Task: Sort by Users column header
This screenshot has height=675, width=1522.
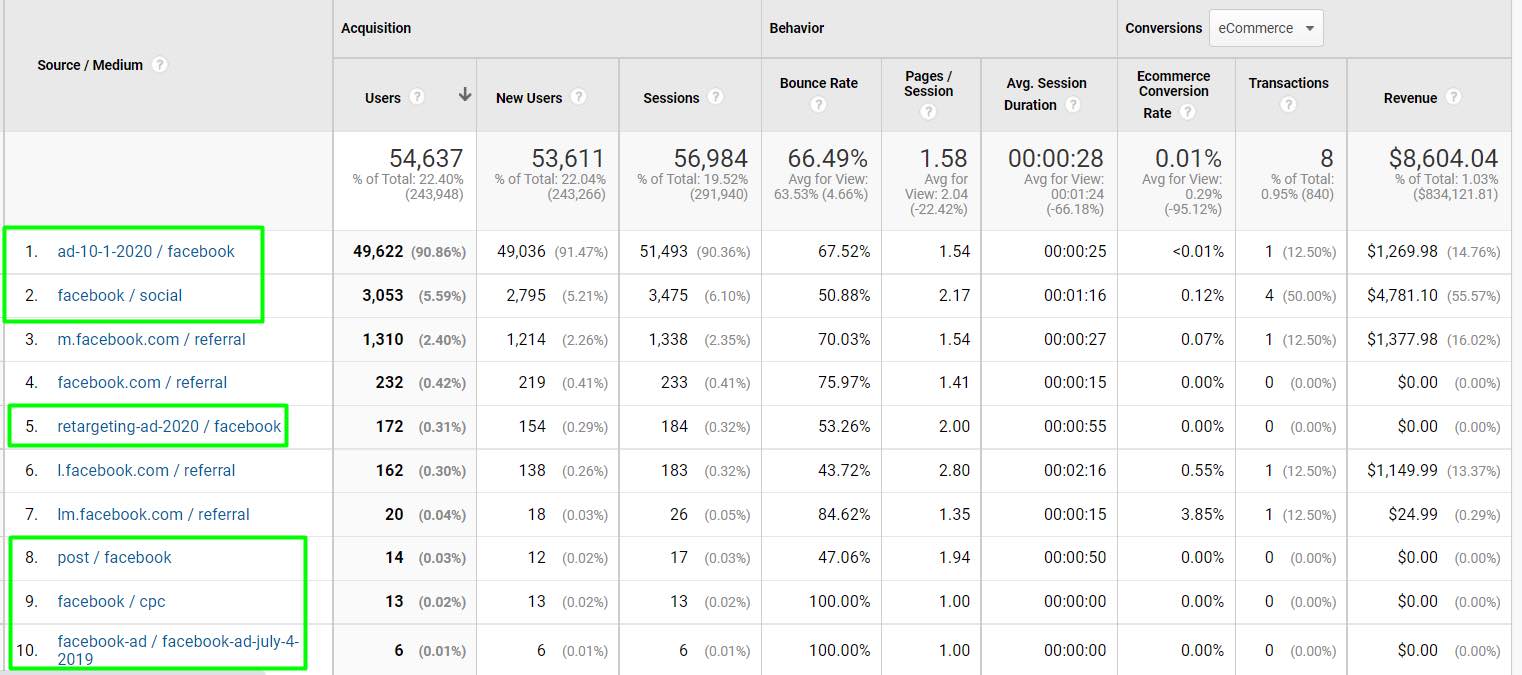Action: point(383,98)
